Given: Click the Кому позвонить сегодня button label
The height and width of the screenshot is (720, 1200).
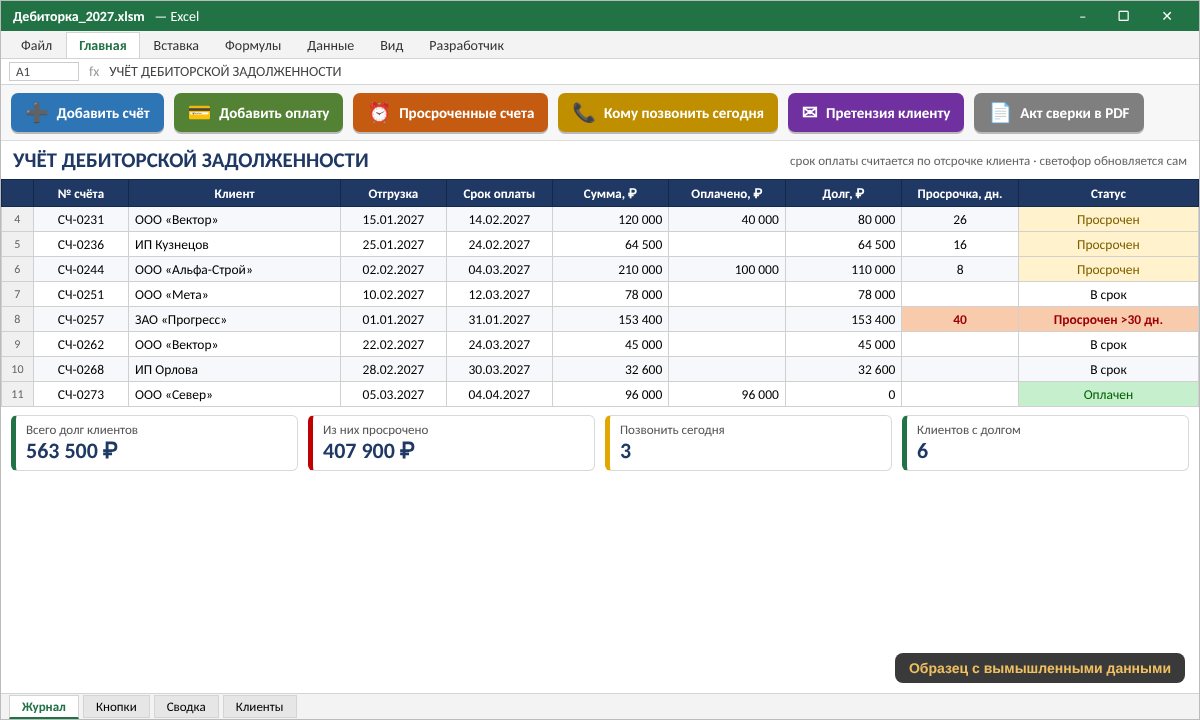Looking at the screenshot, I should (x=684, y=113).
